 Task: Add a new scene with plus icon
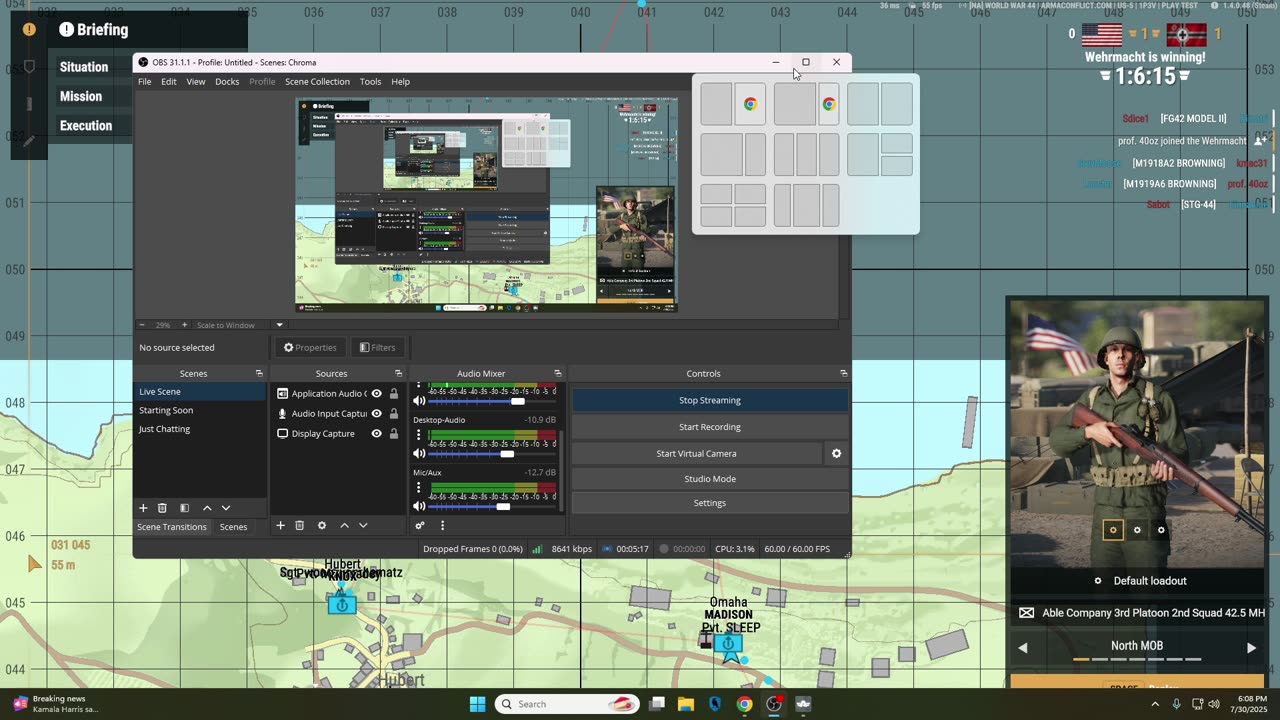[x=143, y=508]
